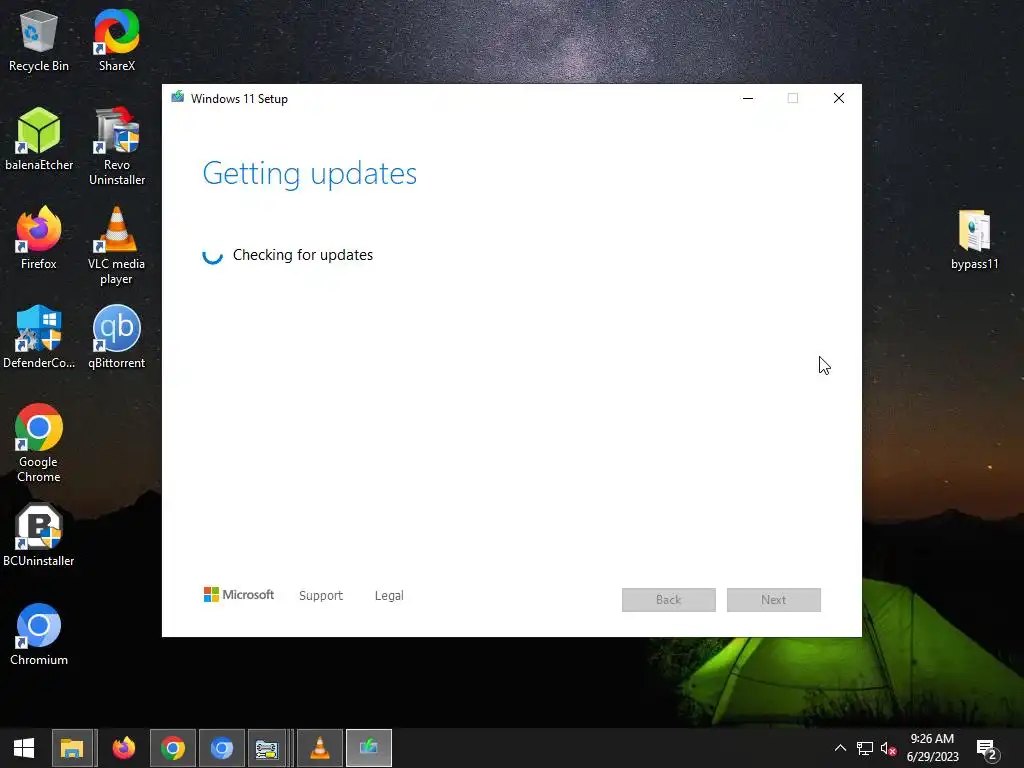The width and height of the screenshot is (1024, 768).
Task: Switch to Google Chrome in the taskbar
Action: click(173, 748)
